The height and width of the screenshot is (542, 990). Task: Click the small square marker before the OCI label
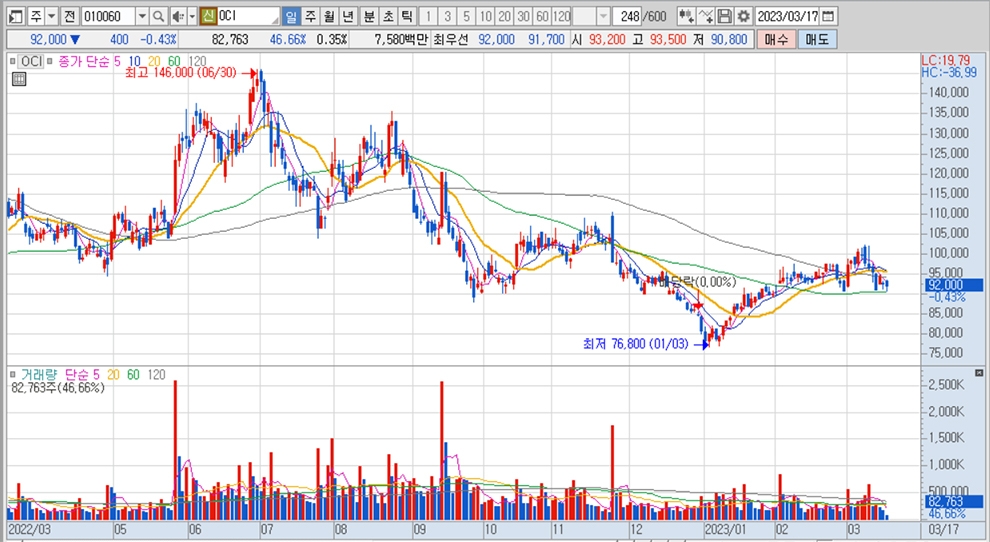click(12, 61)
